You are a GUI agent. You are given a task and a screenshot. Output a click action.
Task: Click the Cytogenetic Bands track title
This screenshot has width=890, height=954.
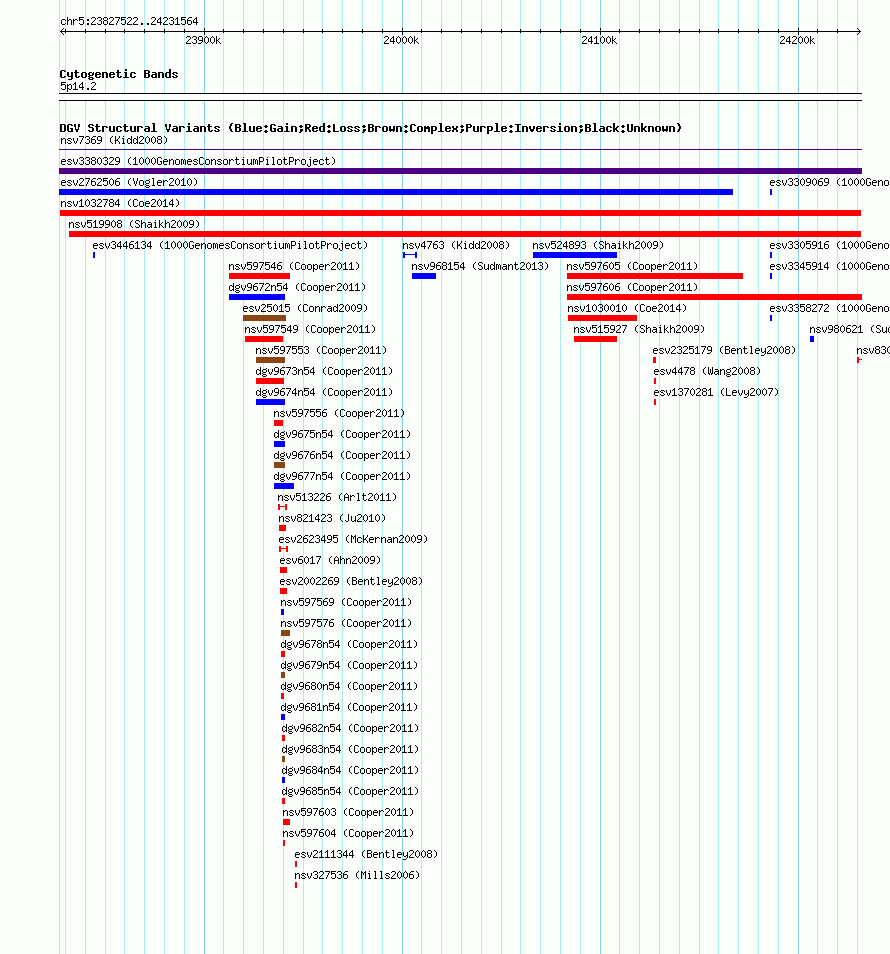[x=119, y=74]
